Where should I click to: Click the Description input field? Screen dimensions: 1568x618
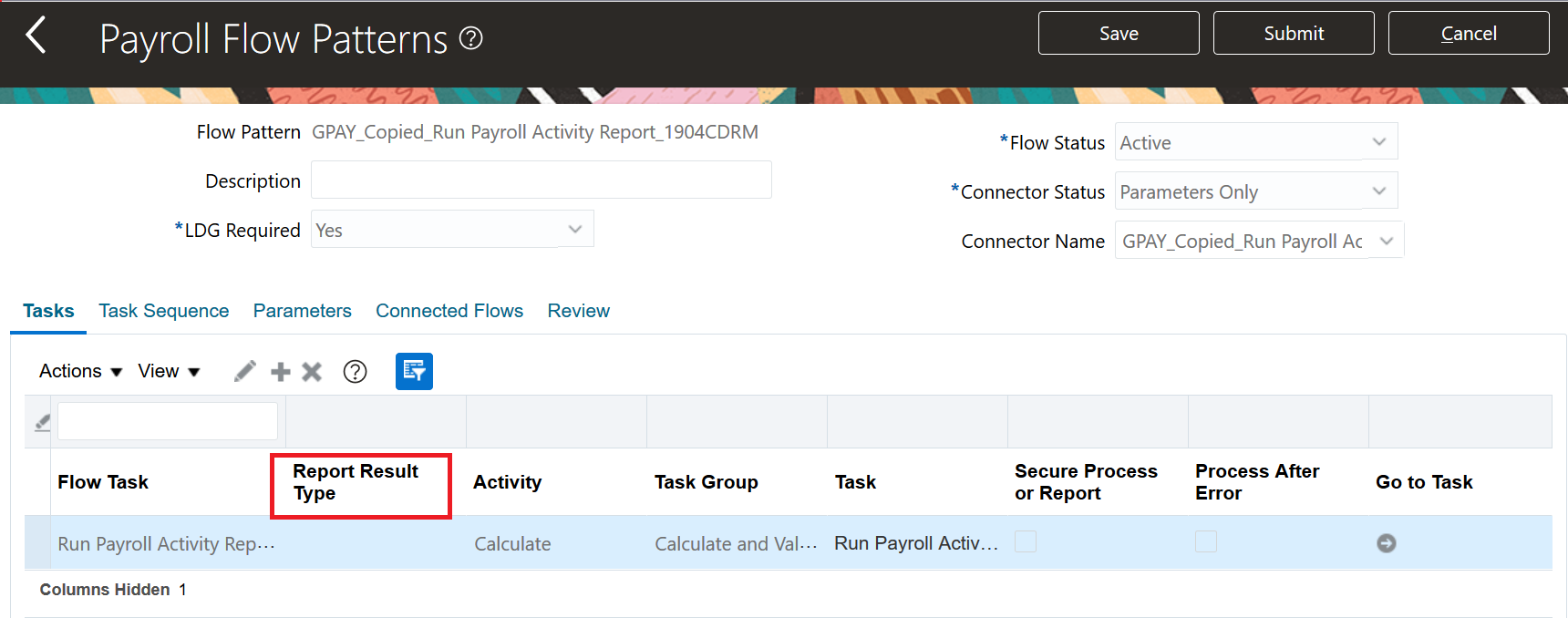click(542, 180)
